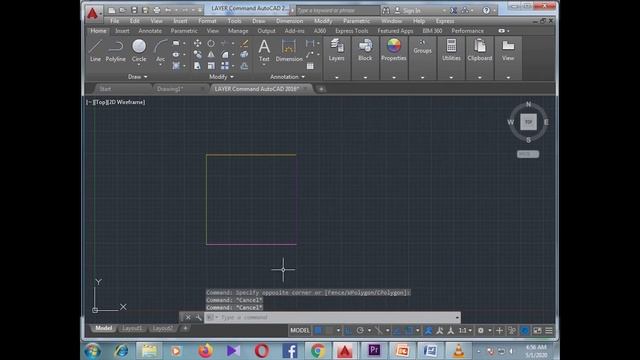The image size is (640, 360).
Task: Toggle snap mode in status bar
Action: pos(329,331)
